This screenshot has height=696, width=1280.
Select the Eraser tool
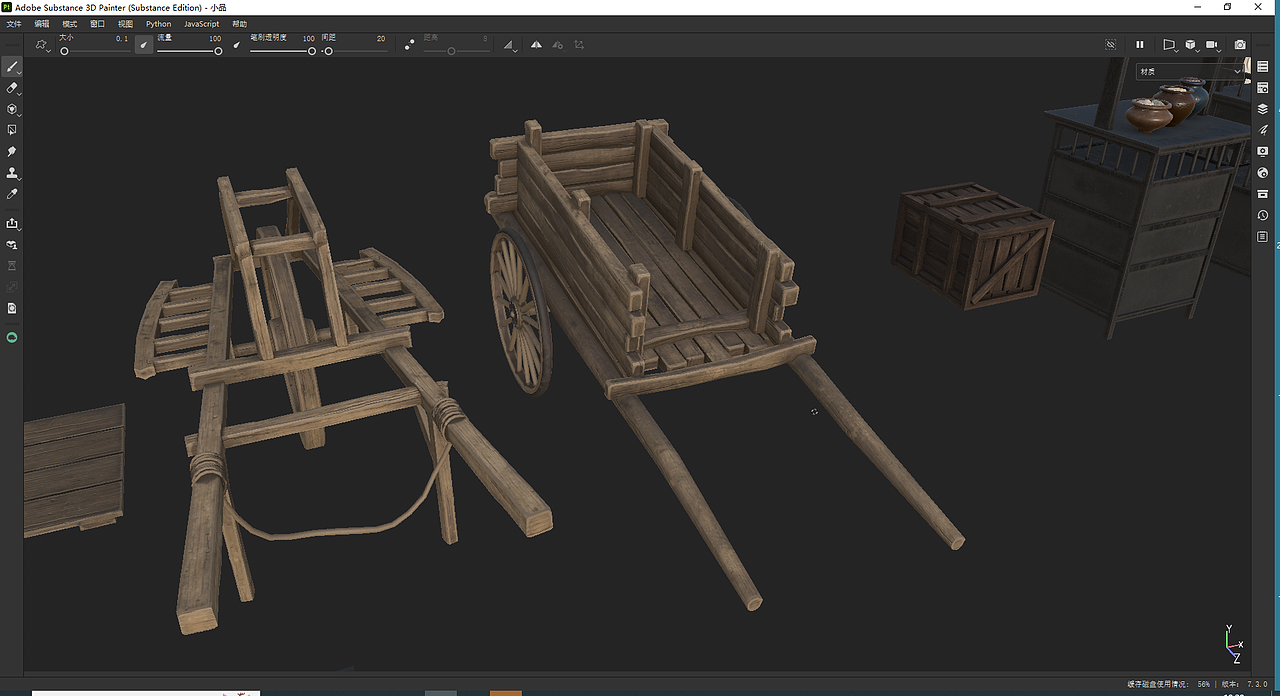(12, 88)
